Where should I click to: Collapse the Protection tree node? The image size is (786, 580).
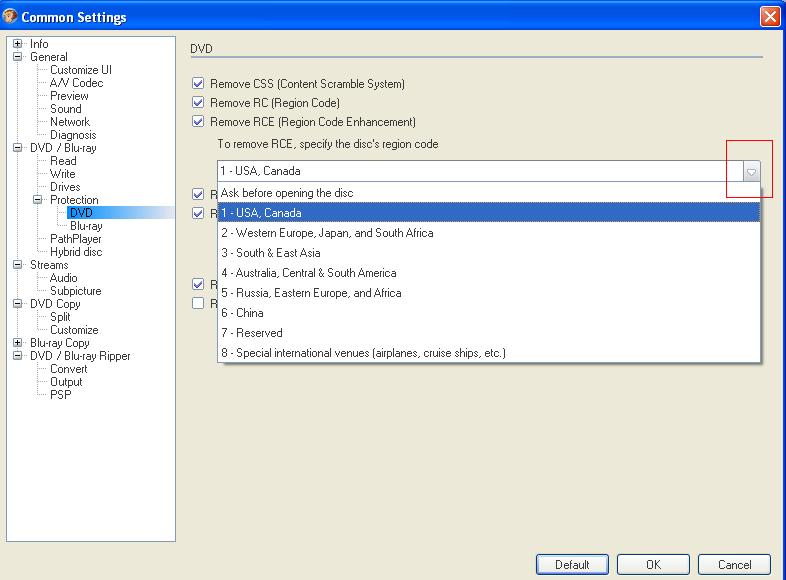(37, 200)
